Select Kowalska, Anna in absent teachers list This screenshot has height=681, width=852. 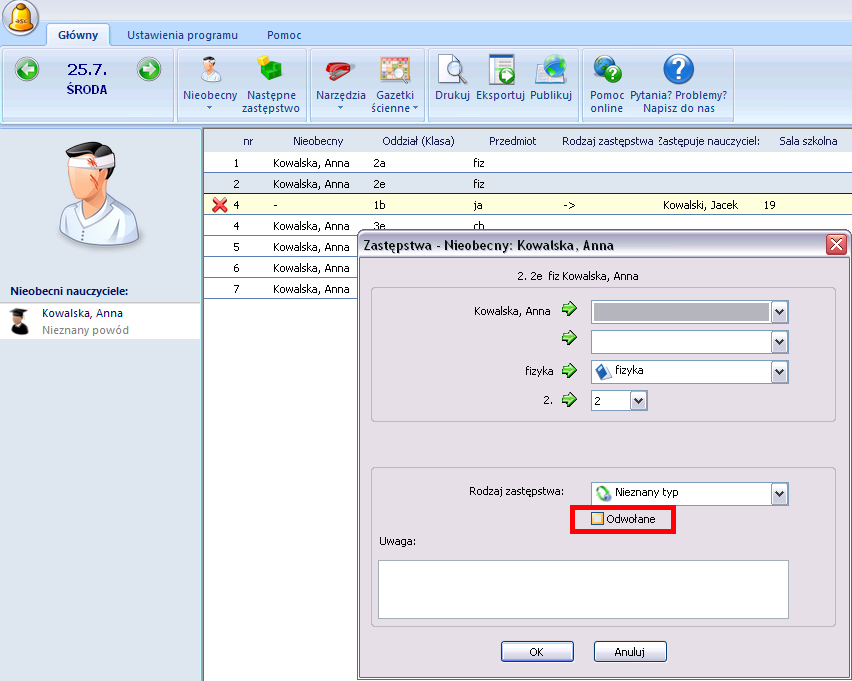coord(101,321)
